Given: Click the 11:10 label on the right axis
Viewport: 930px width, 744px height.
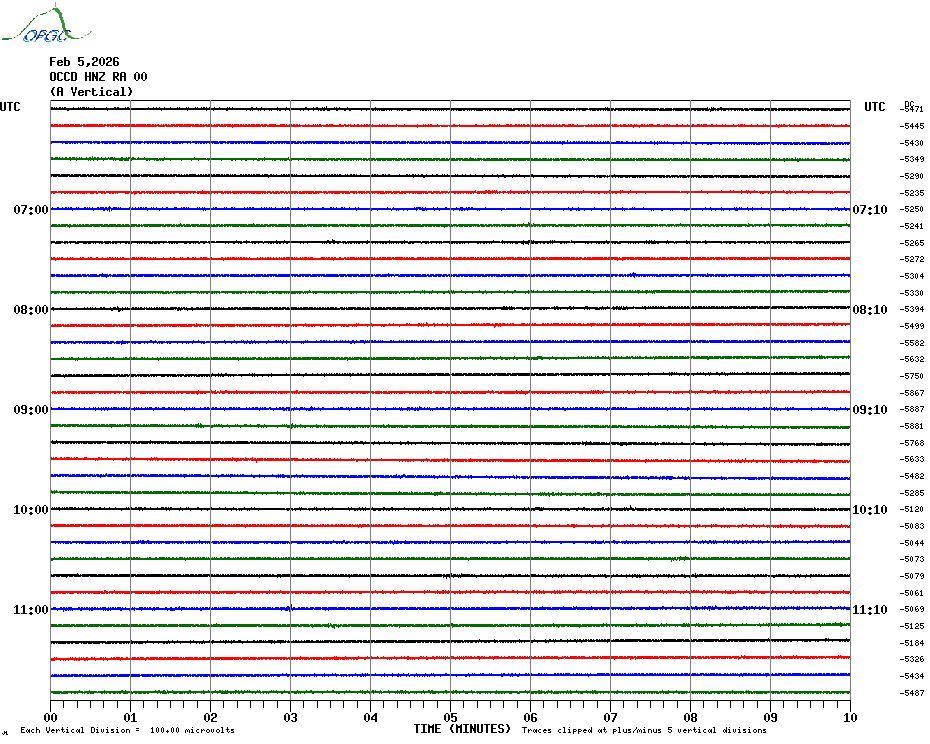Looking at the screenshot, I should click(869, 610).
